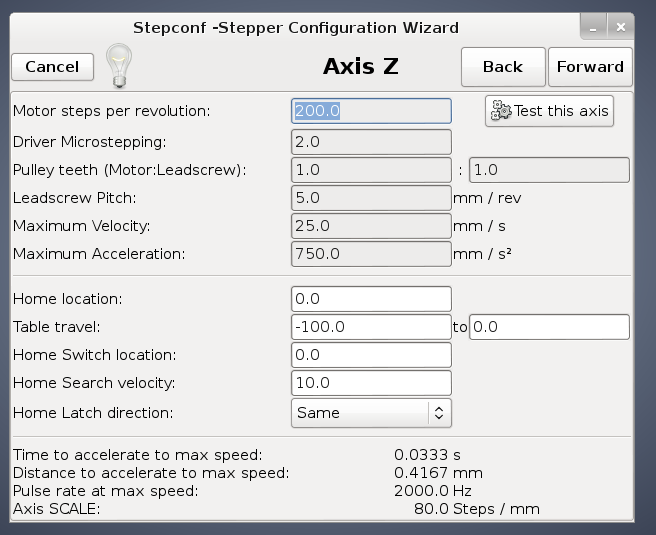Edit the Home Search velocity field
656x535 pixels.
[371, 383]
